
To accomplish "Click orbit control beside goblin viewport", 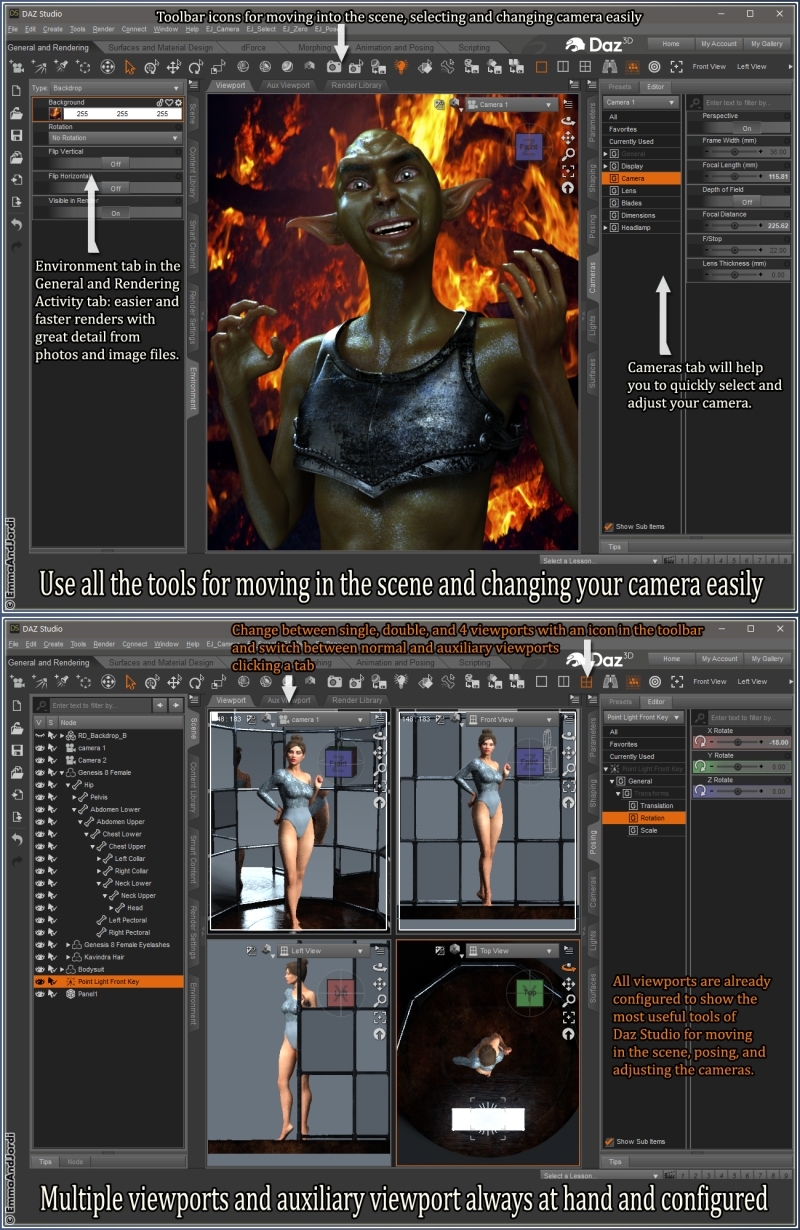I will [568, 122].
